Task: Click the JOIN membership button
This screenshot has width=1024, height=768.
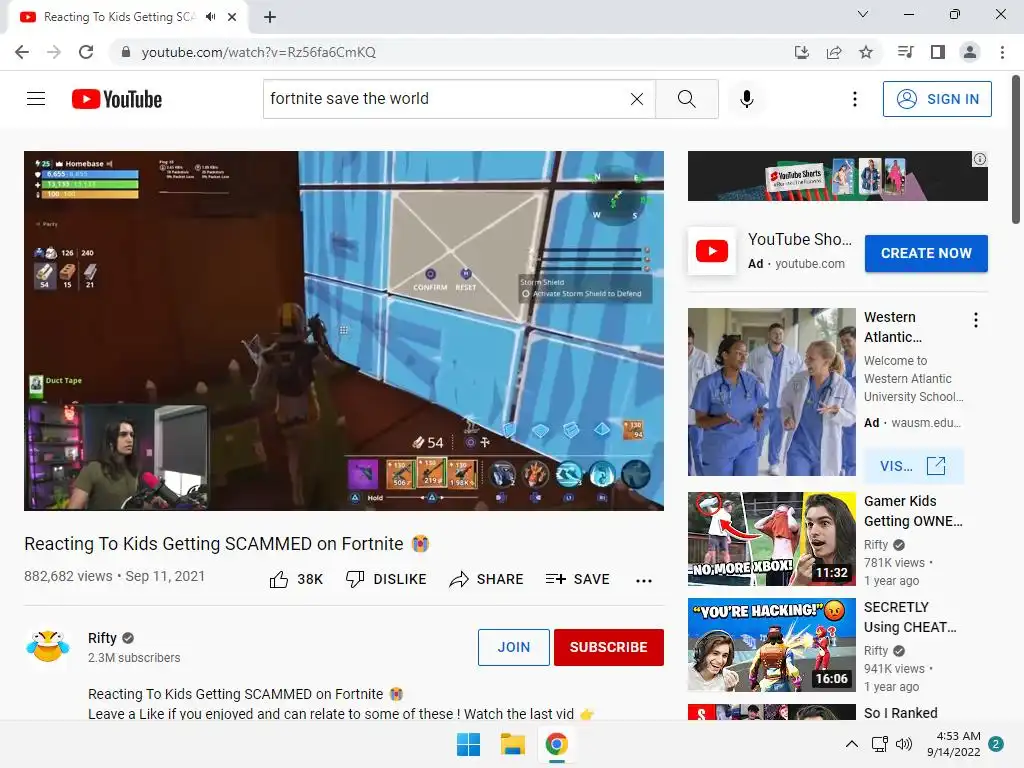Action: (513, 647)
